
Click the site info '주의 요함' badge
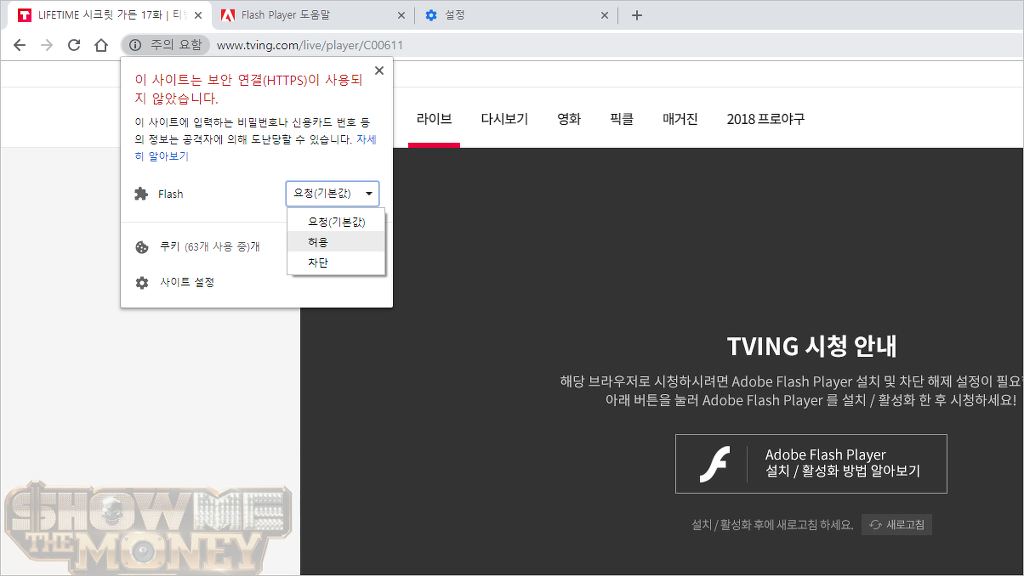(x=165, y=45)
